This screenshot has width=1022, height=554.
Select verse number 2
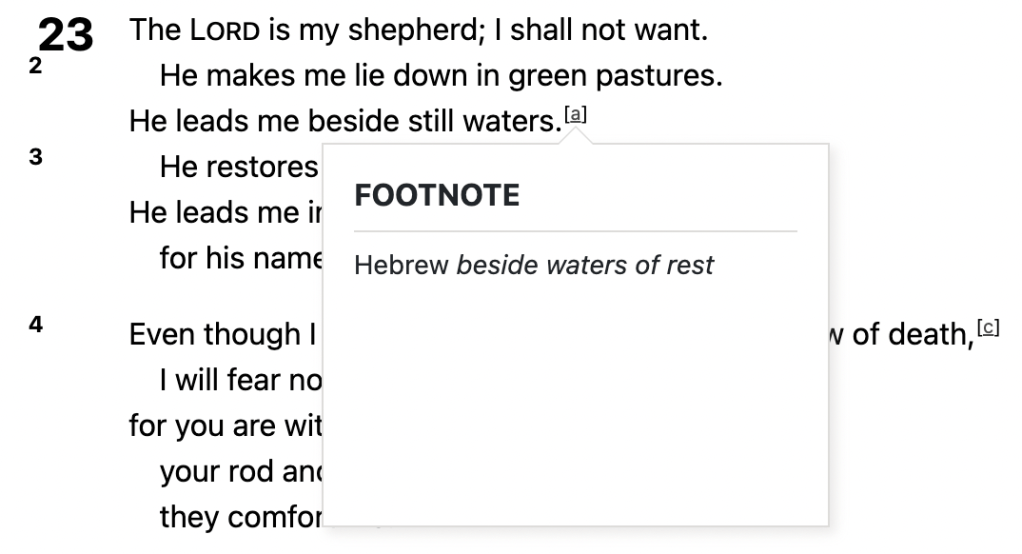(35, 68)
